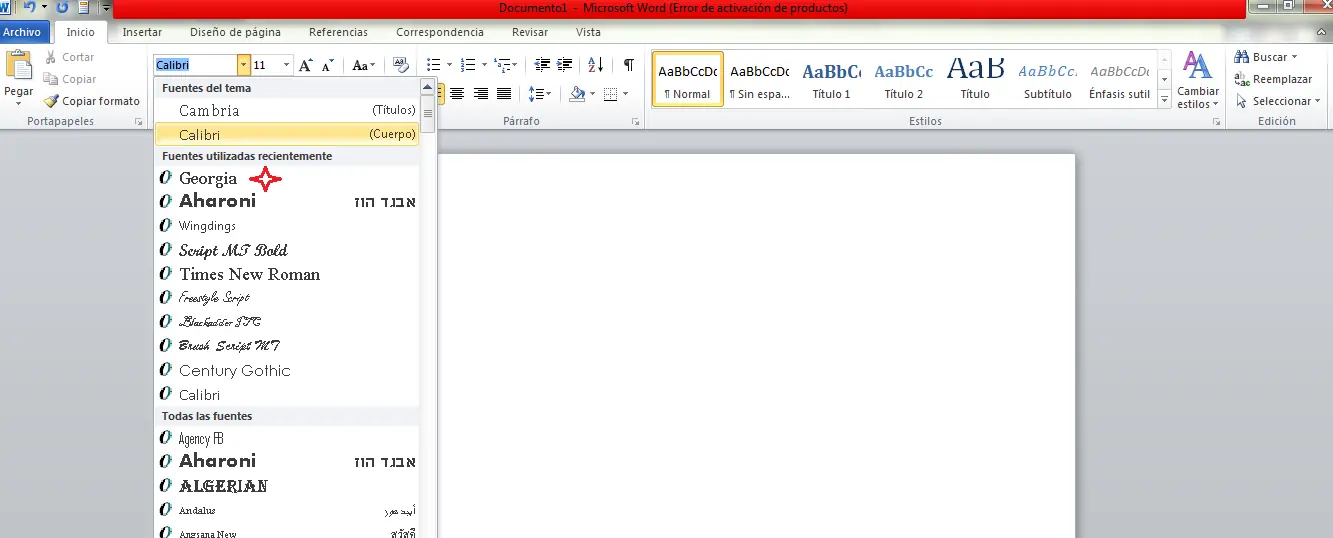Select Cambria theme font for titles
This screenshot has width=1333, height=538.
287,110
